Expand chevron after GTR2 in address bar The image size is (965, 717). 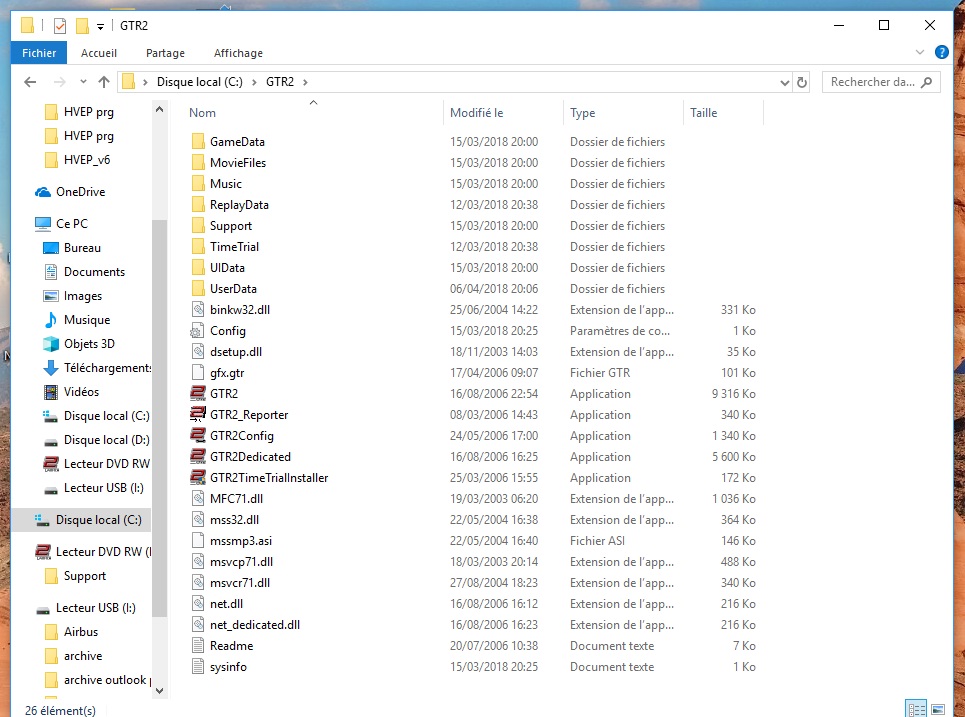pyautogui.click(x=305, y=82)
